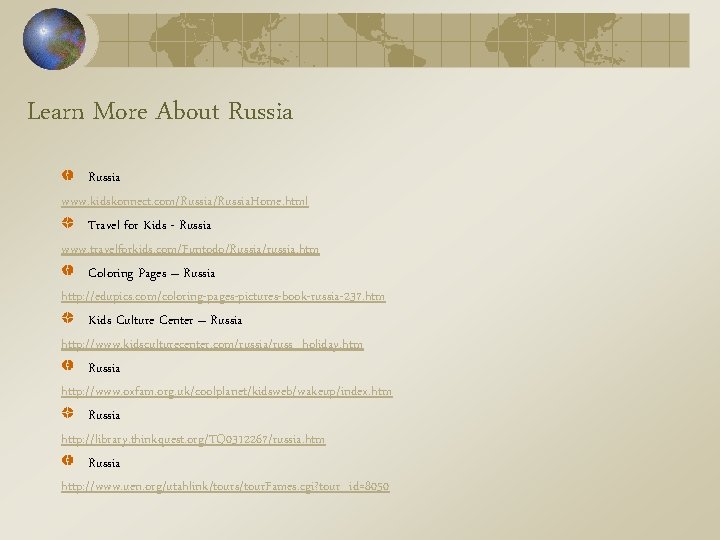Click the 'Russia' heading for the kidskonnect link
The height and width of the screenshot is (540, 720).
pyautogui.click(x=104, y=177)
